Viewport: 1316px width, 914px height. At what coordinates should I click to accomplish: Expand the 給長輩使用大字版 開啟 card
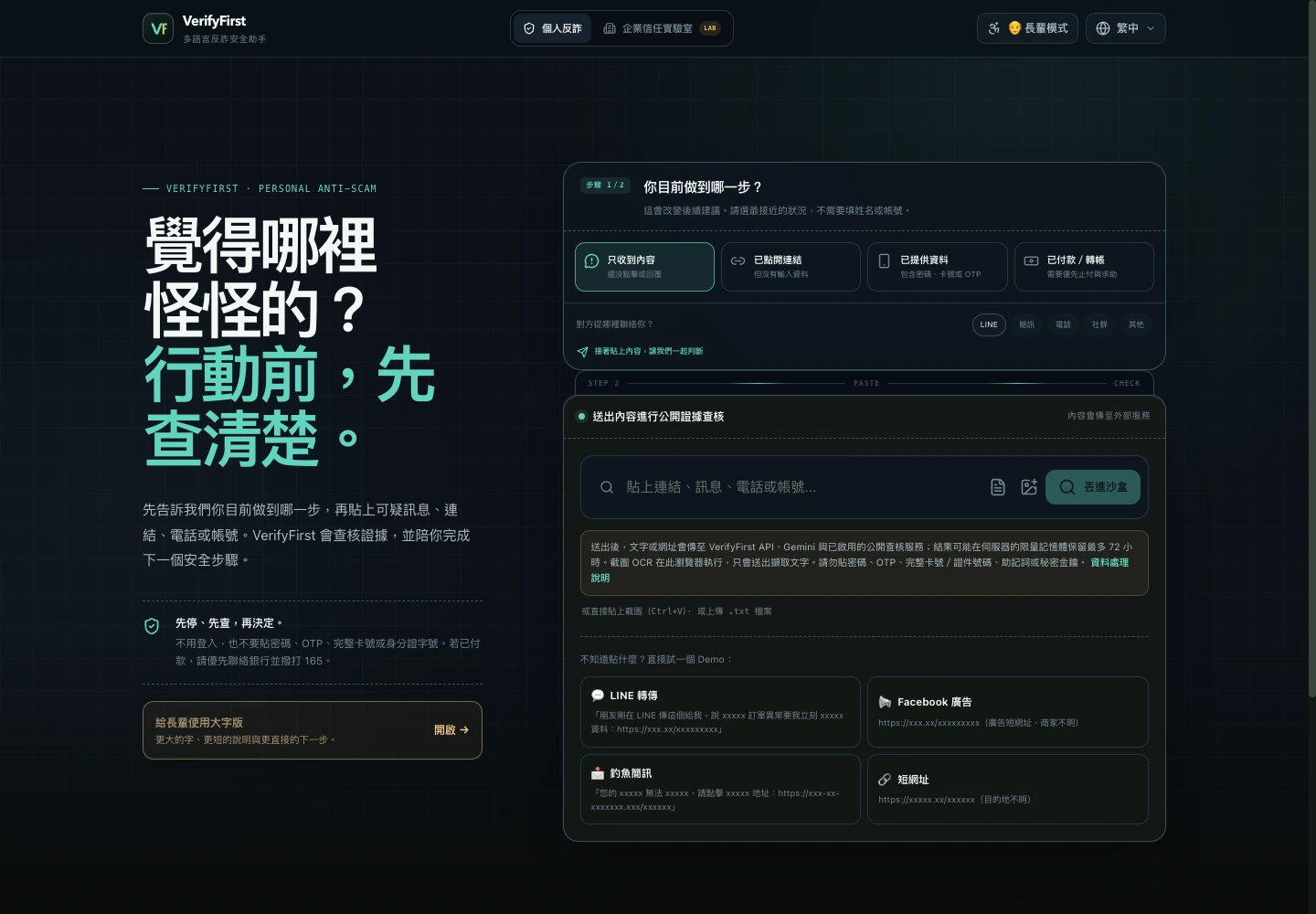313,730
